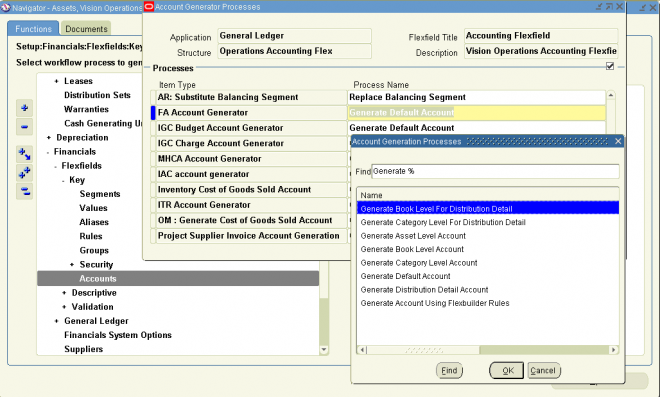Select Generate Default Account in the list dialog
The height and width of the screenshot is (397, 660).
point(405,276)
